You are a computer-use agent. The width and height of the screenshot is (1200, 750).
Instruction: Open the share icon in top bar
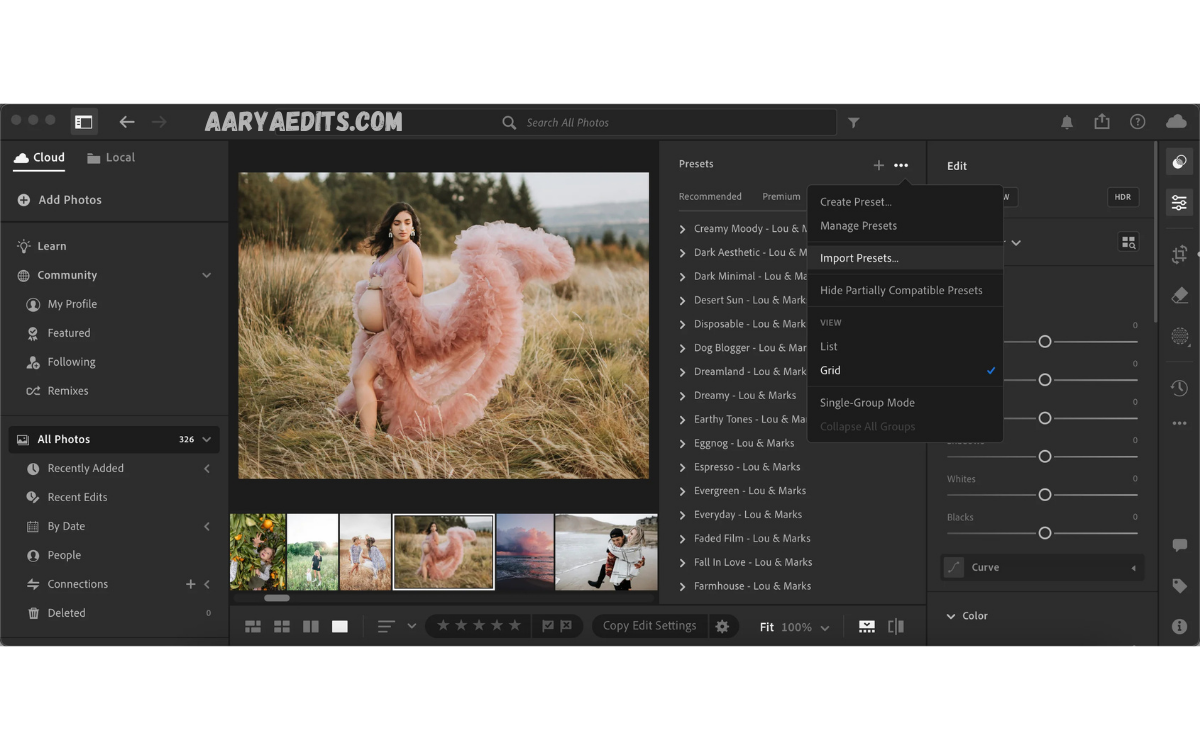click(1102, 121)
